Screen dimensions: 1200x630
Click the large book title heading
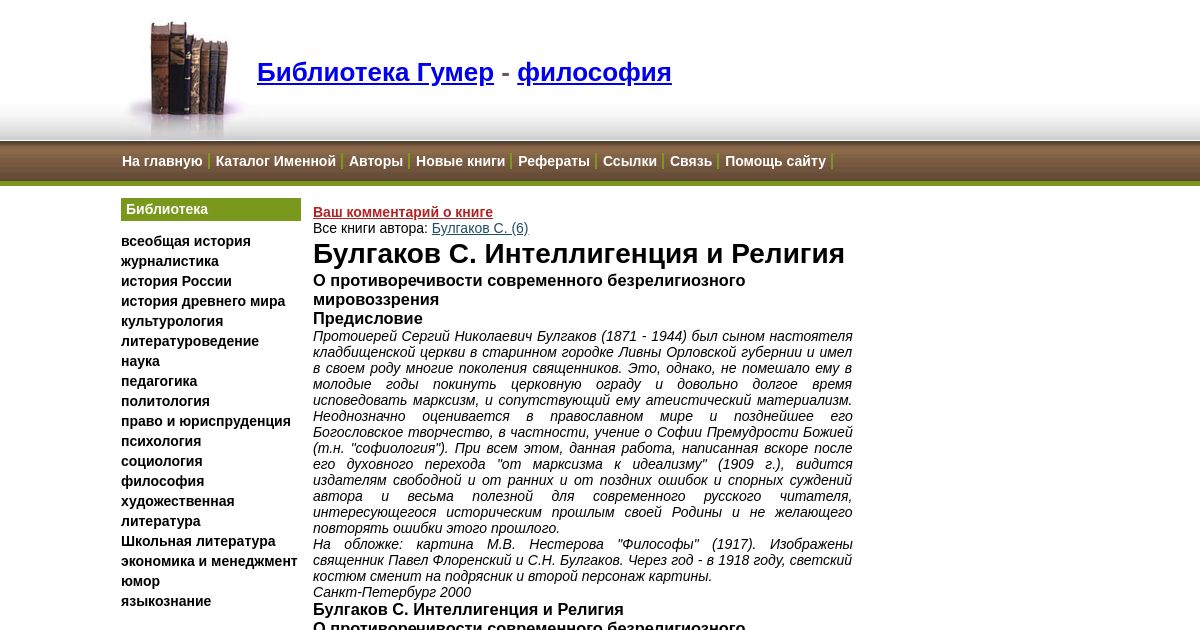click(579, 254)
